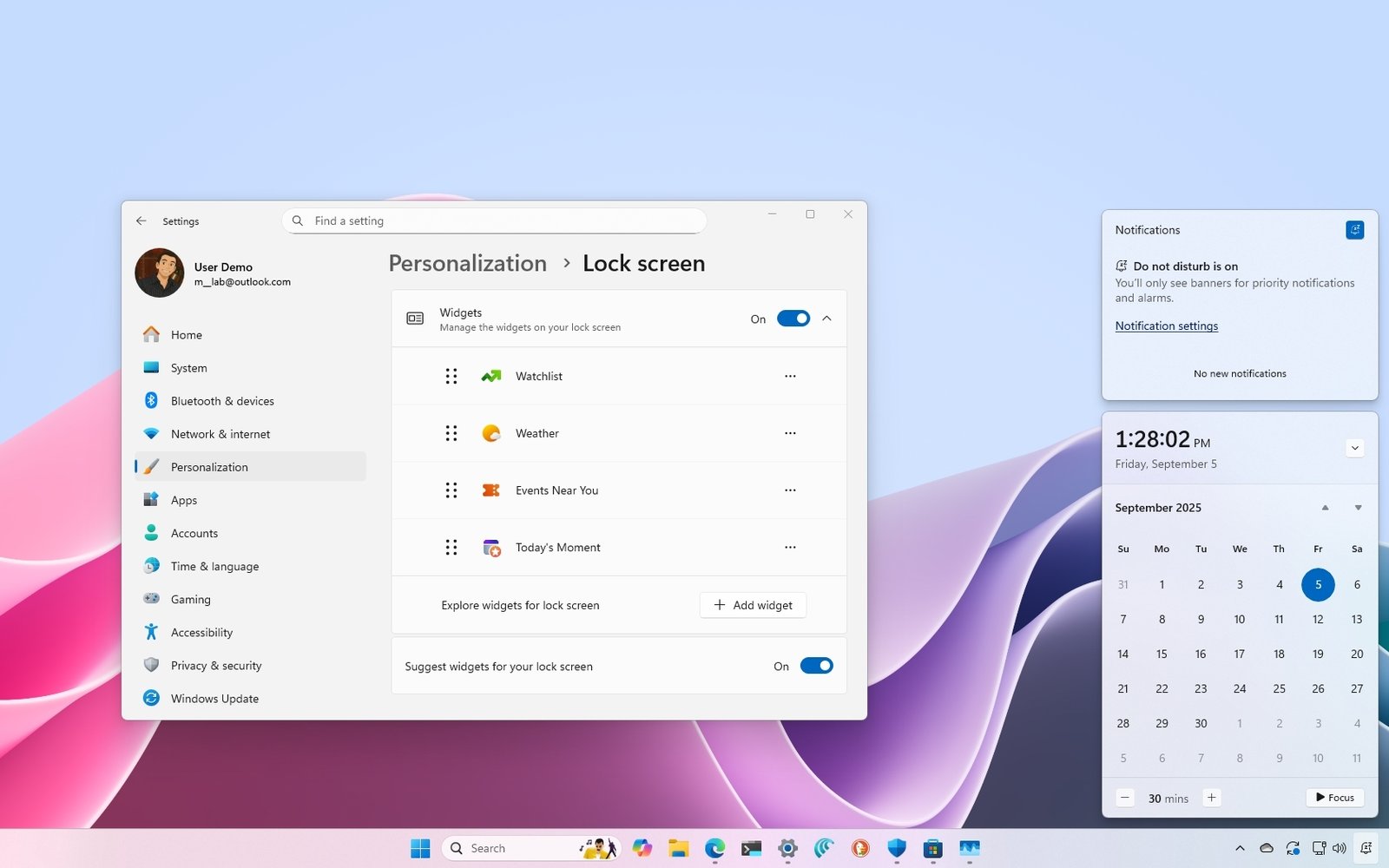1389x868 pixels.
Task: Click the Find a setting search box
Action: point(493,220)
